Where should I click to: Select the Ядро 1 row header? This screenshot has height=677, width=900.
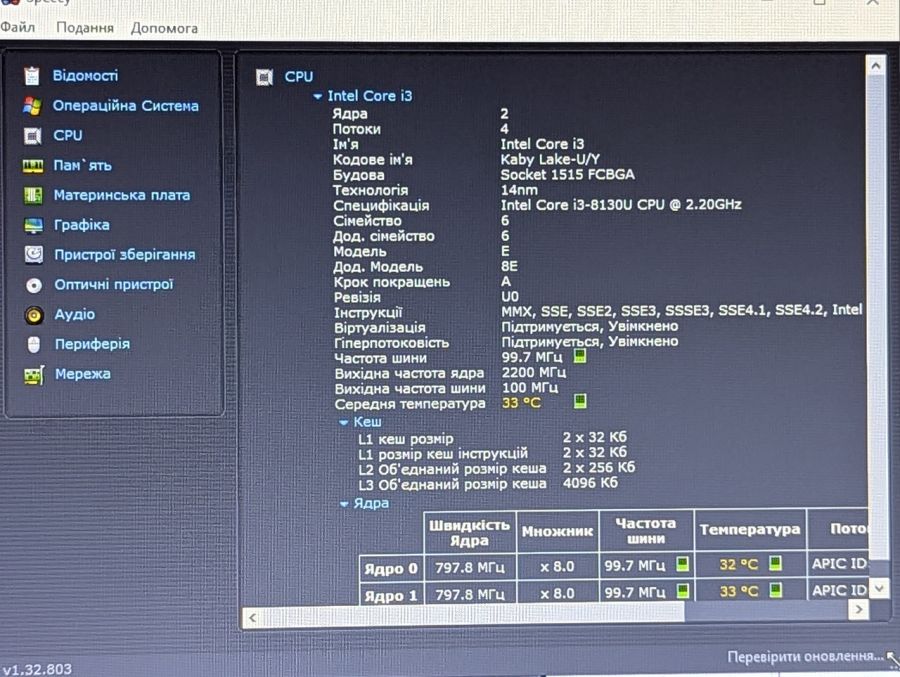pyautogui.click(x=391, y=595)
